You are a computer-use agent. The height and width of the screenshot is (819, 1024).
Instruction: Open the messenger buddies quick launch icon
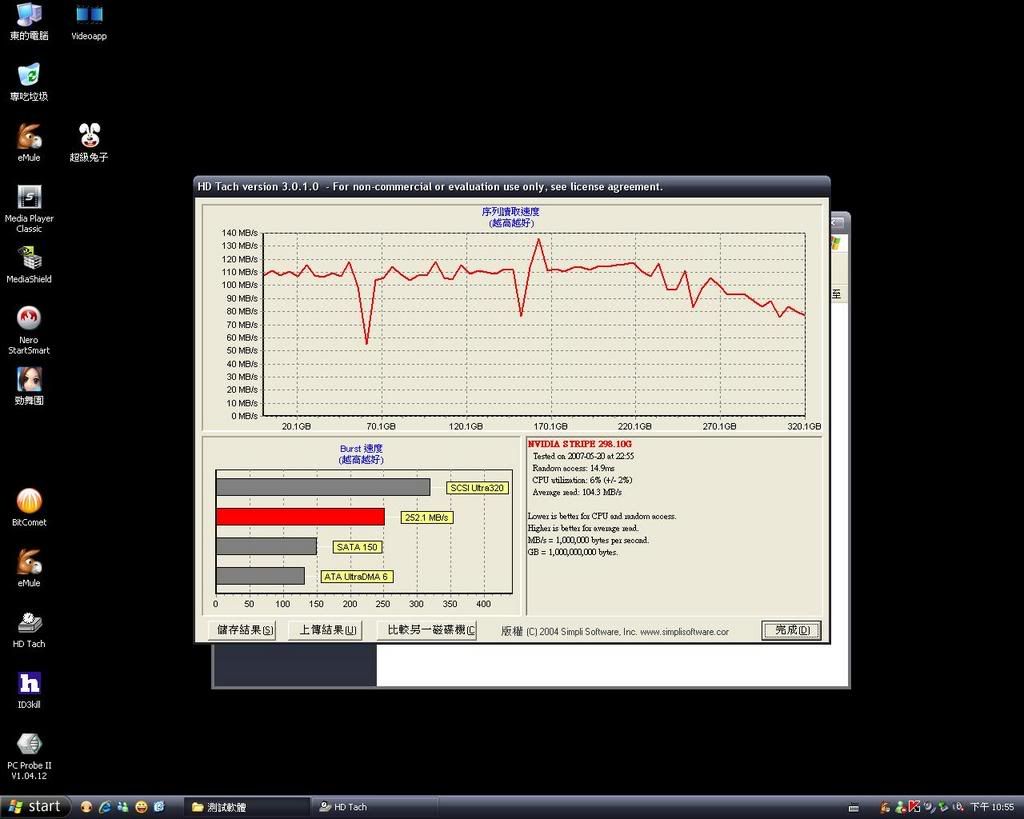coord(123,807)
